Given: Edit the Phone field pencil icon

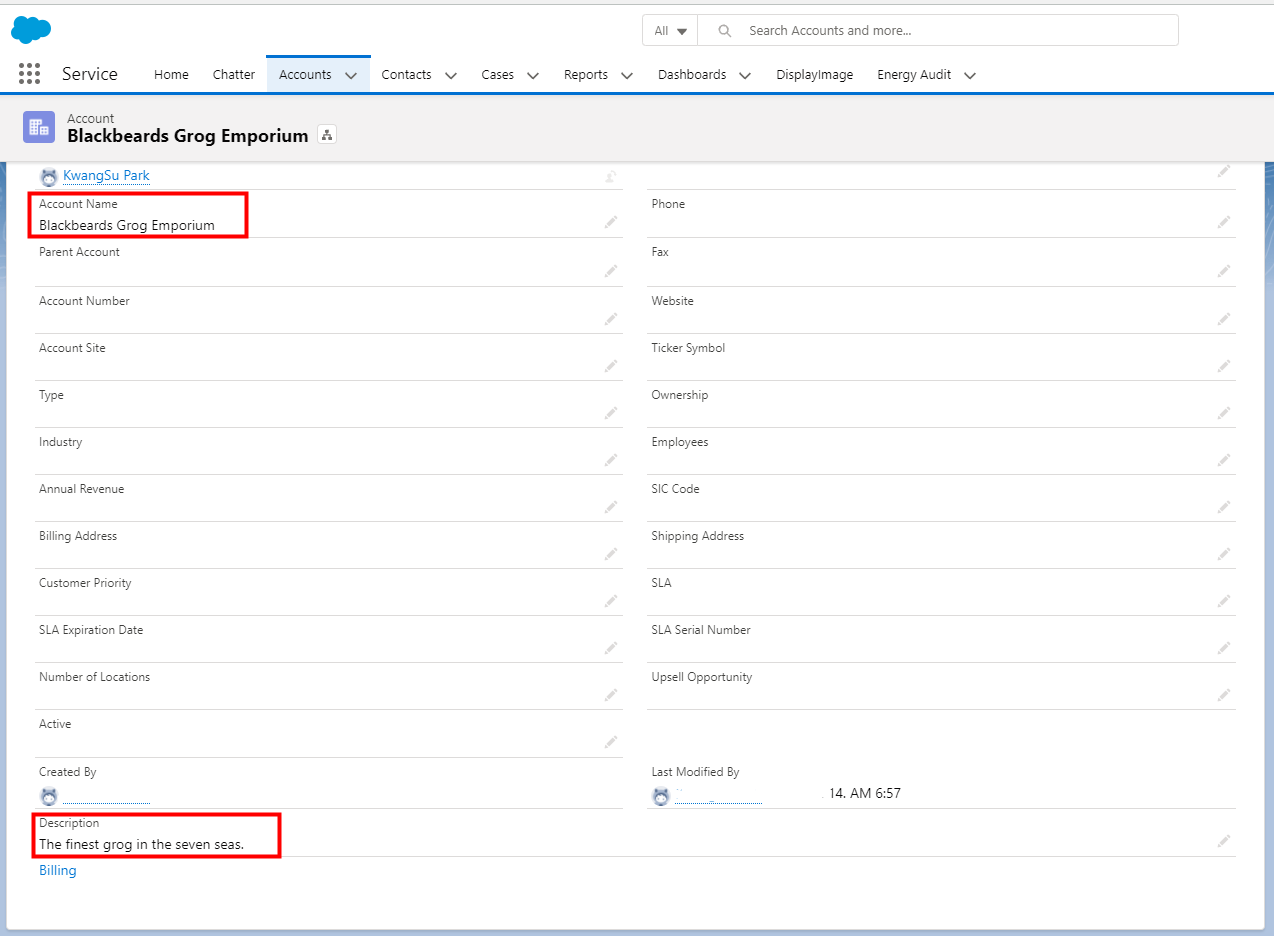Looking at the screenshot, I should point(1223,222).
